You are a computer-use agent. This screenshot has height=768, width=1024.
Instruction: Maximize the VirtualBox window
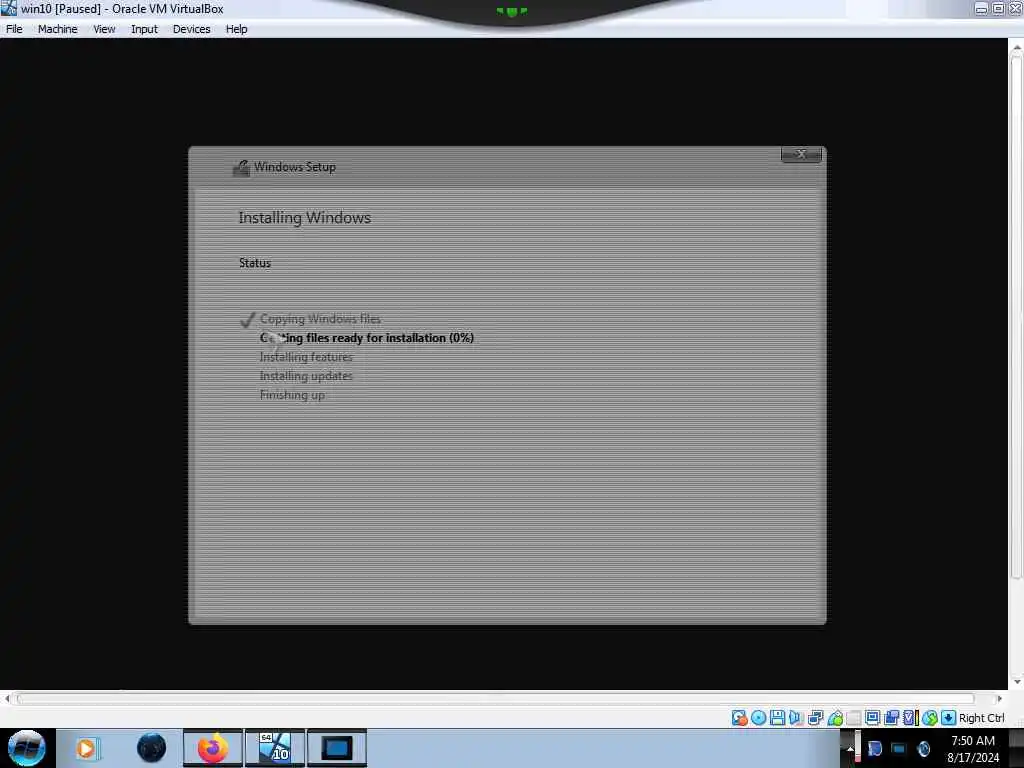tap(999, 8)
